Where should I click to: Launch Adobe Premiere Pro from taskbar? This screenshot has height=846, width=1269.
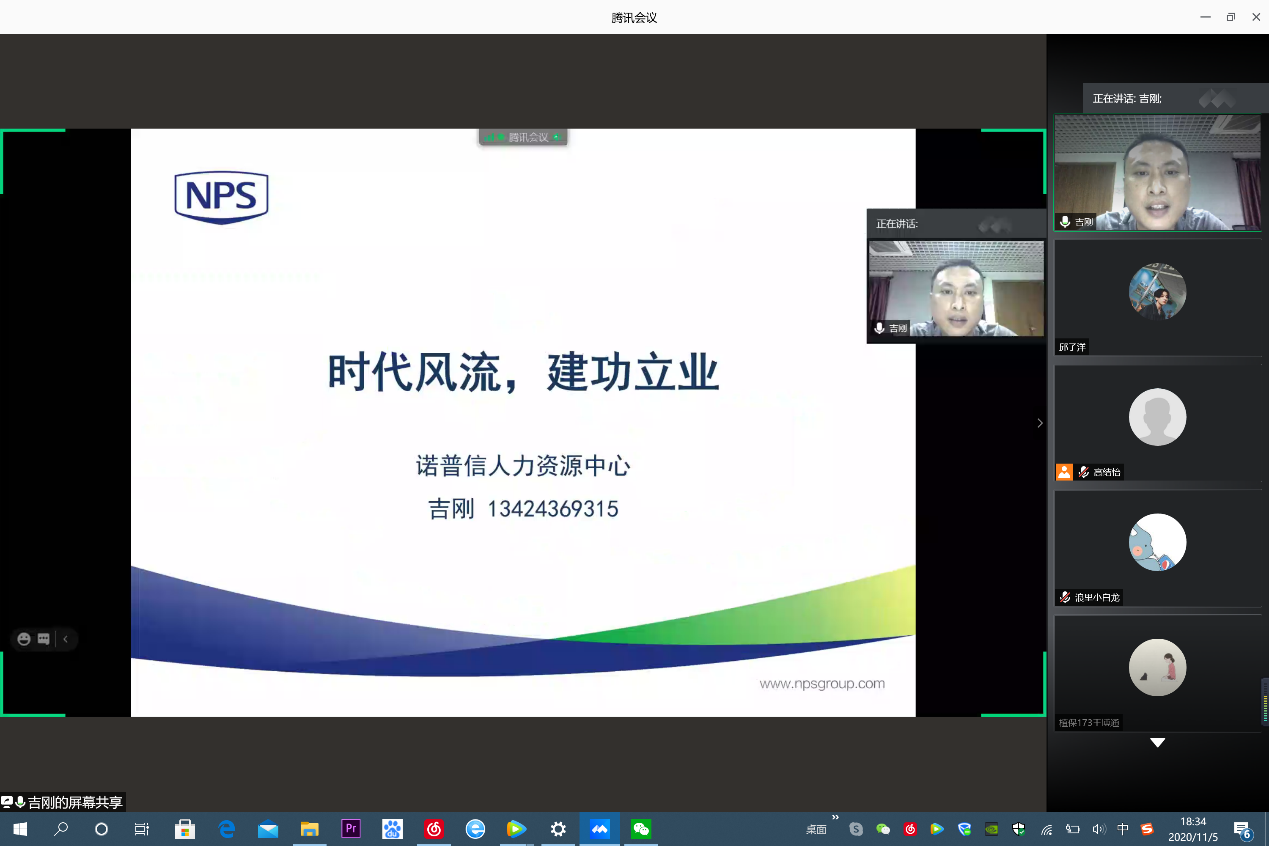tap(351, 829)
